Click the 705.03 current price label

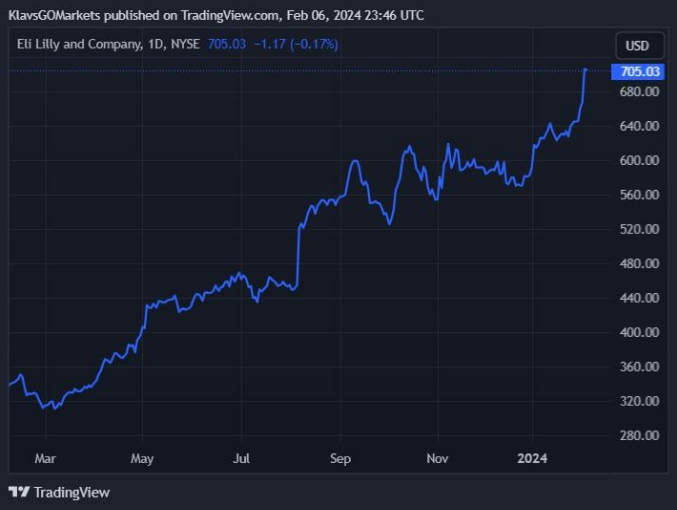click(638, 71)
